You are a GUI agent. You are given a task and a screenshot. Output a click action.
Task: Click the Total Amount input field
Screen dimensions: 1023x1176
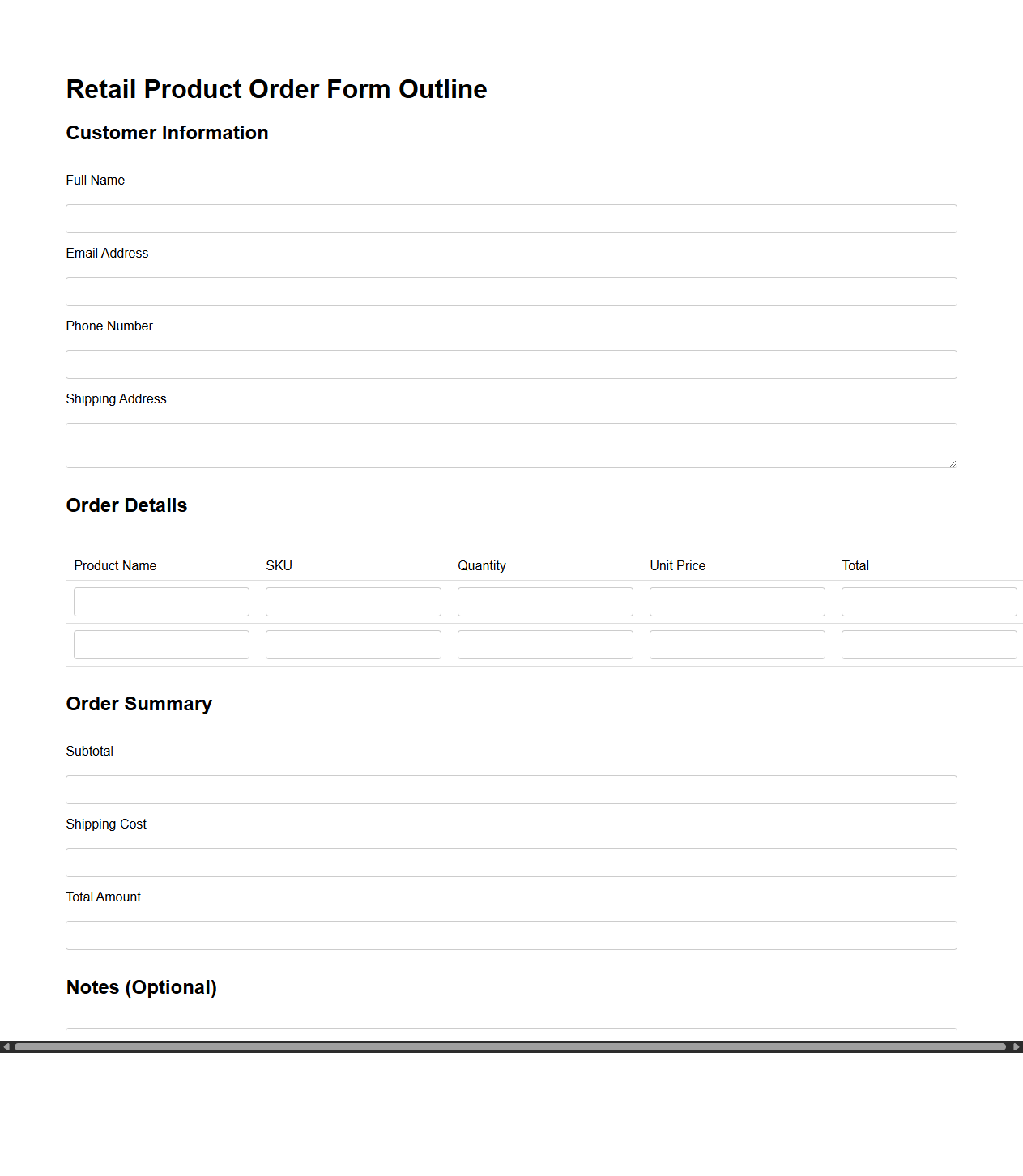click(511, 935)
